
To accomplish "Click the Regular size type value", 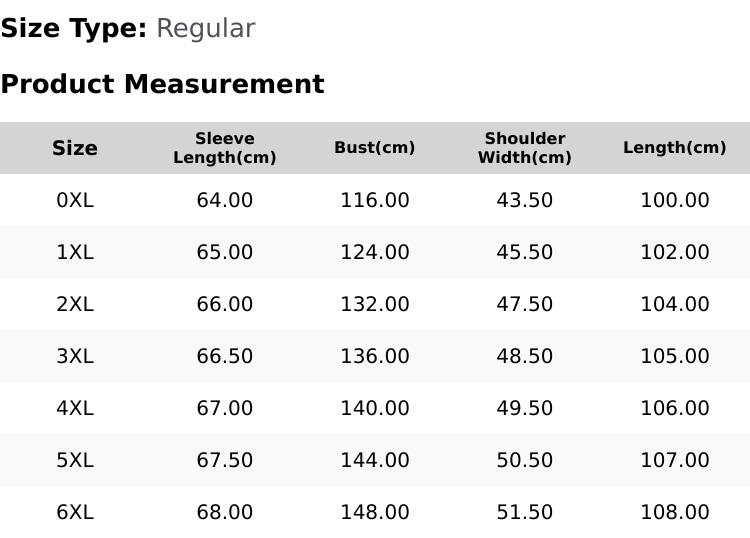I will click(206, 29).
